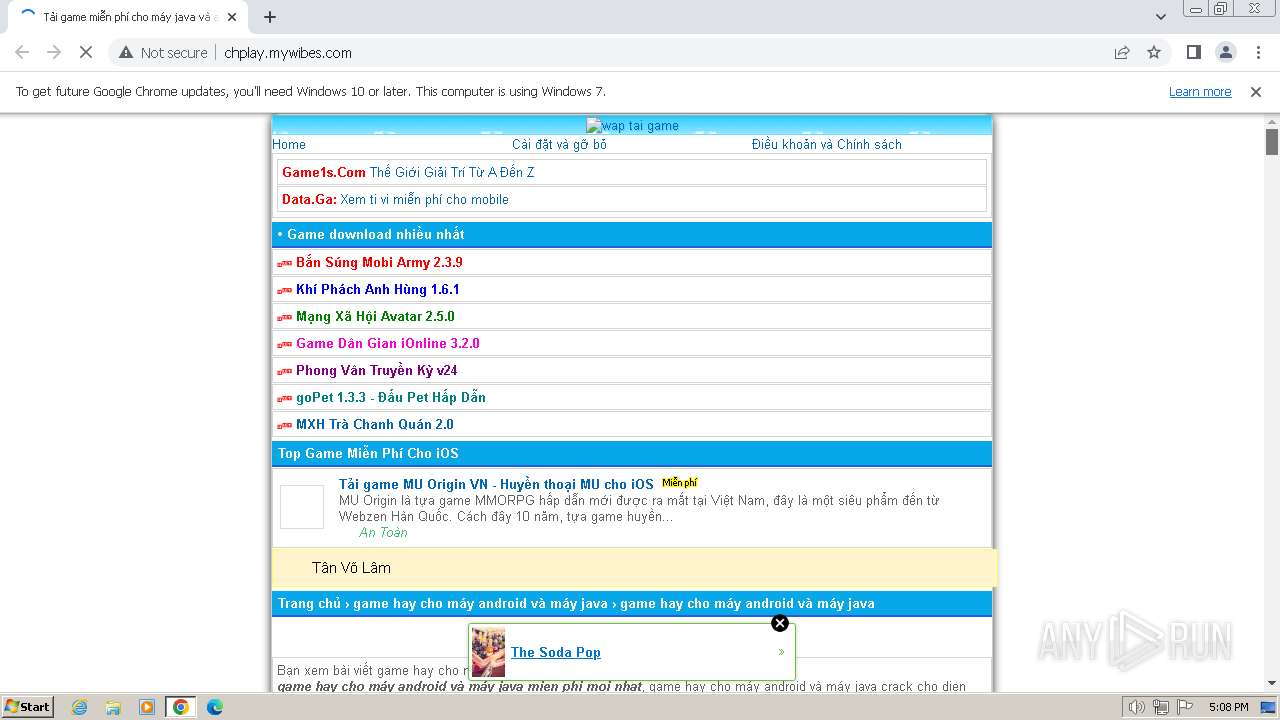Open the Chrome three-dot menu
The width and height of the screenshot is (1280, 720).
1258,53
